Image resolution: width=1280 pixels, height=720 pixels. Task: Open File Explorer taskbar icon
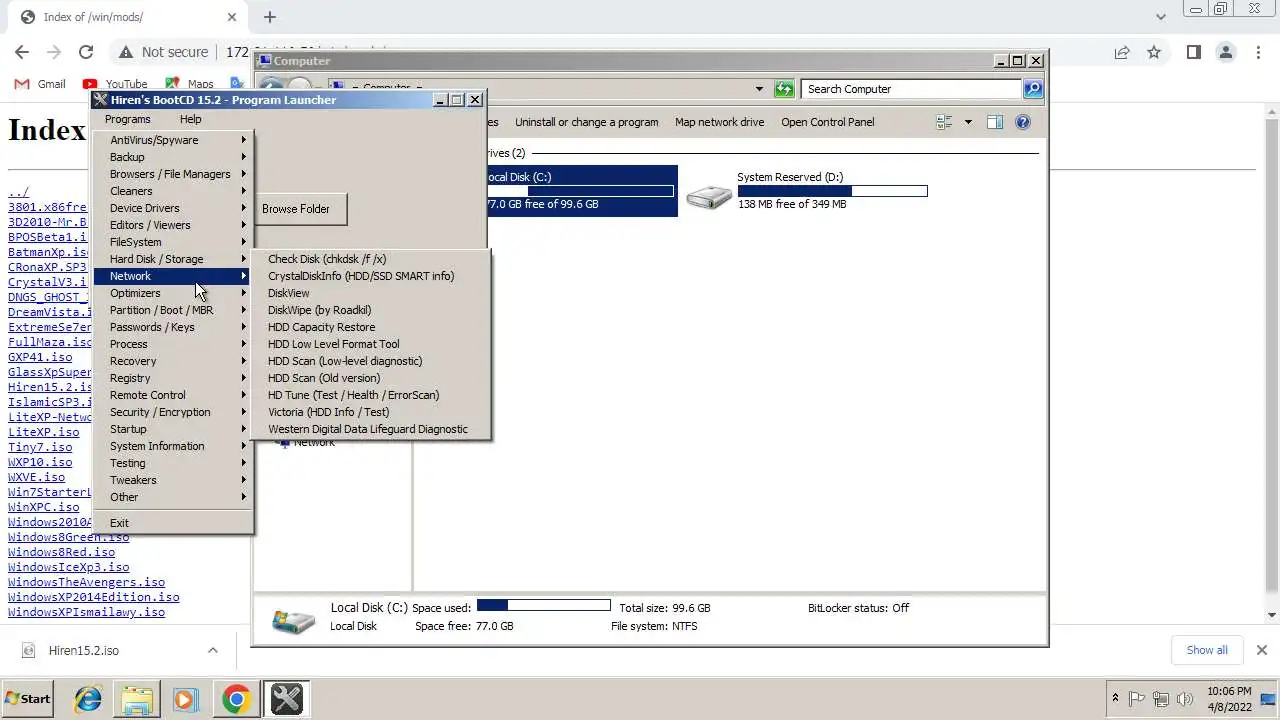(137, 698)
